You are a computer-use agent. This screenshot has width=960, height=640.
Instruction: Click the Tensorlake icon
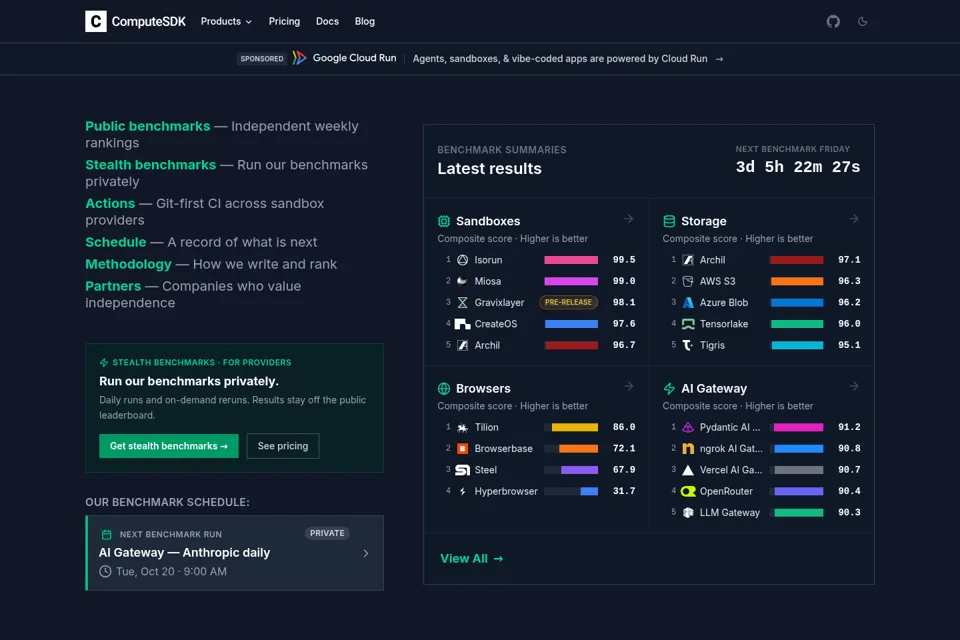(x=688, y=324)
